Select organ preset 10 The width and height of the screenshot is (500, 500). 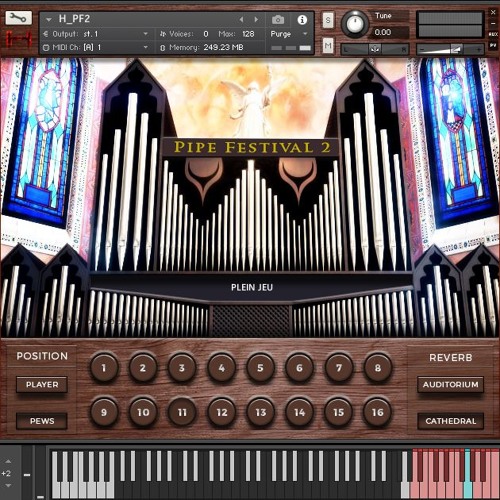tap(143, 412)
